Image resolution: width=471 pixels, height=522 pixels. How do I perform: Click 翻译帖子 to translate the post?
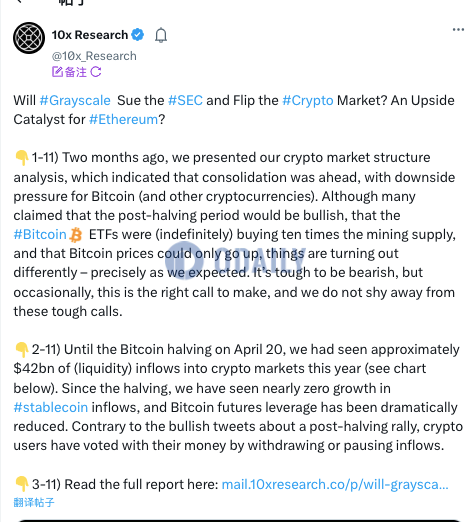tap(34, 502)
